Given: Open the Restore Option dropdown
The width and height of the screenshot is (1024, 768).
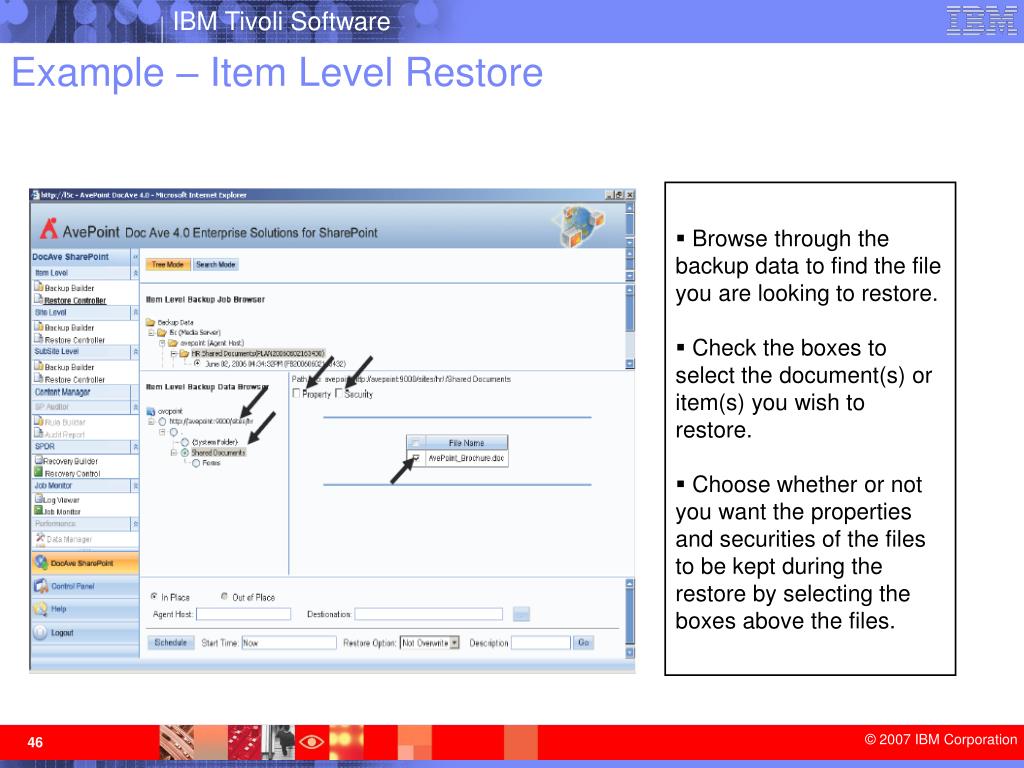Looking at the screenshot, I should click(454, 643).
